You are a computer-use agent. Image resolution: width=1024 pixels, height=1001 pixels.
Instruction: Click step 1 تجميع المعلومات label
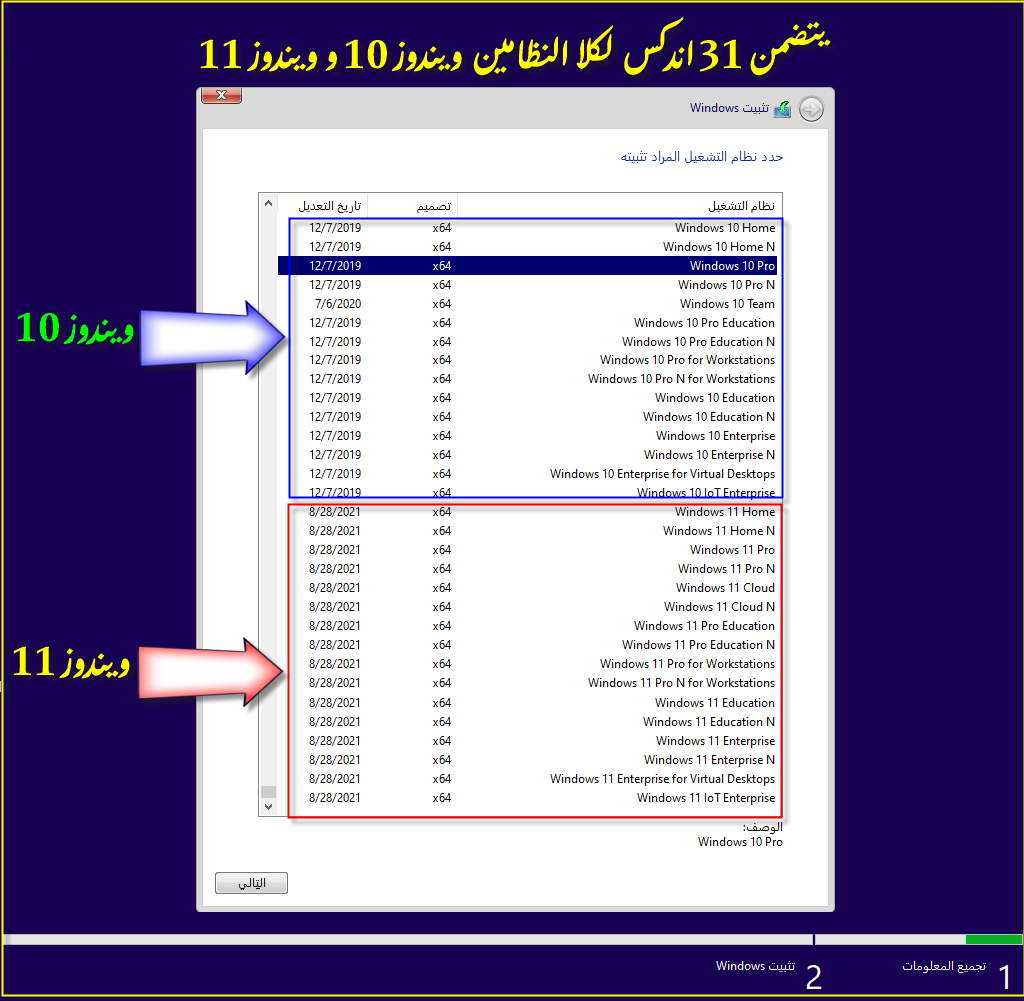pyautogui.click(x=944, y=966)
